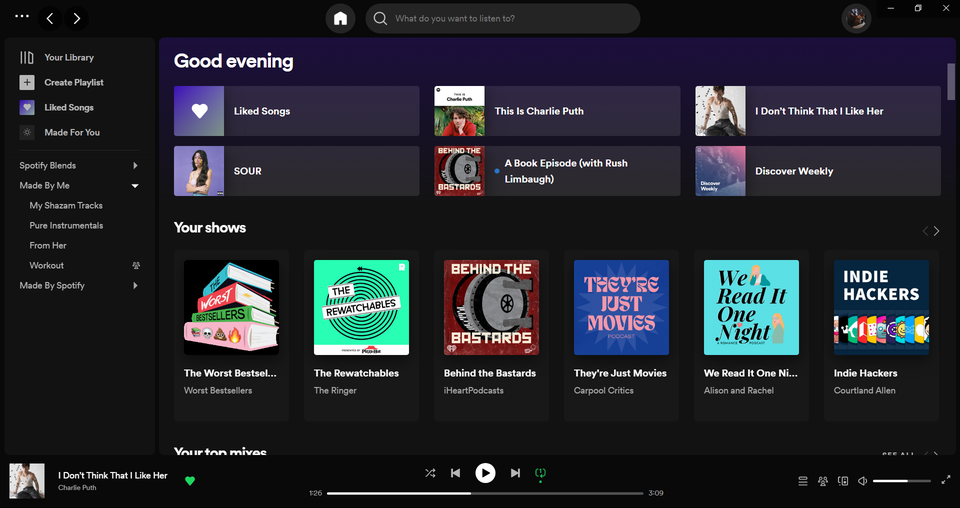
Task: Click the Your shows section heading
Action: coord(210,228)
